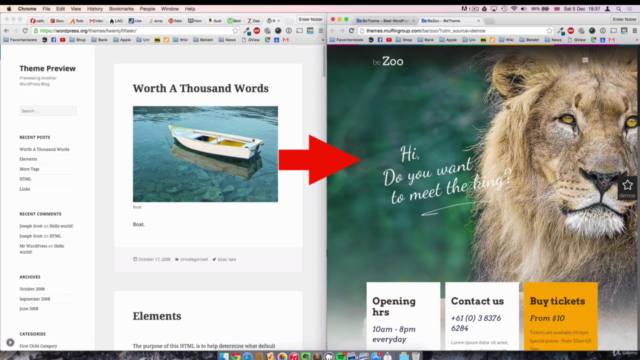Open YouTube bookmark in left window bookmarks bar
This screenshot has height=360, width=640.
(62, 40)
